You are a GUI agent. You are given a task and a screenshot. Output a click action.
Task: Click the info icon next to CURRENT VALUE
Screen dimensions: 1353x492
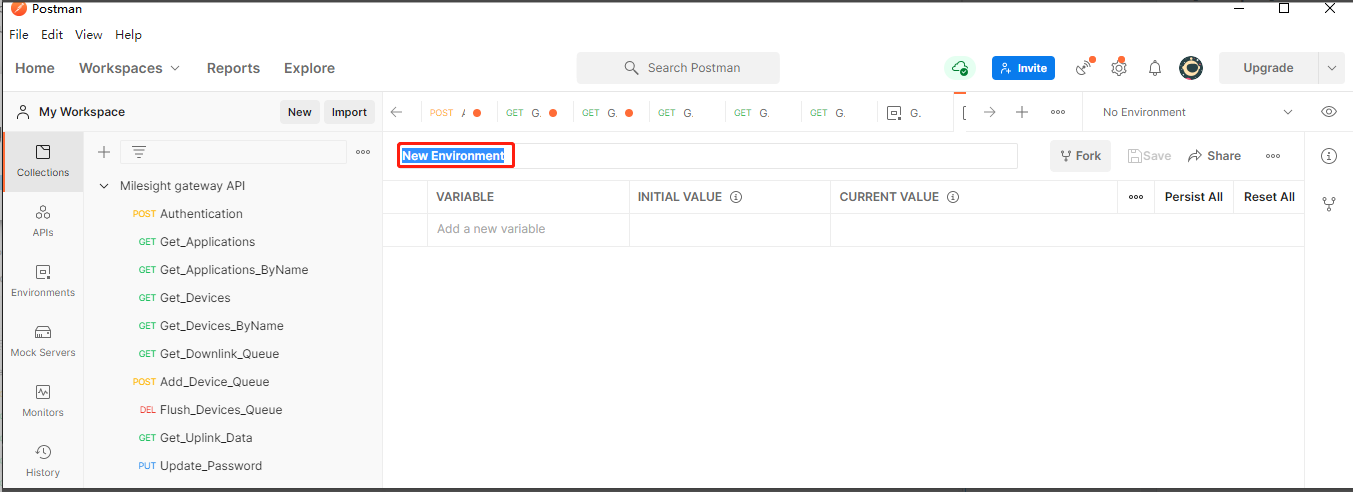click(x=953, y=197)
